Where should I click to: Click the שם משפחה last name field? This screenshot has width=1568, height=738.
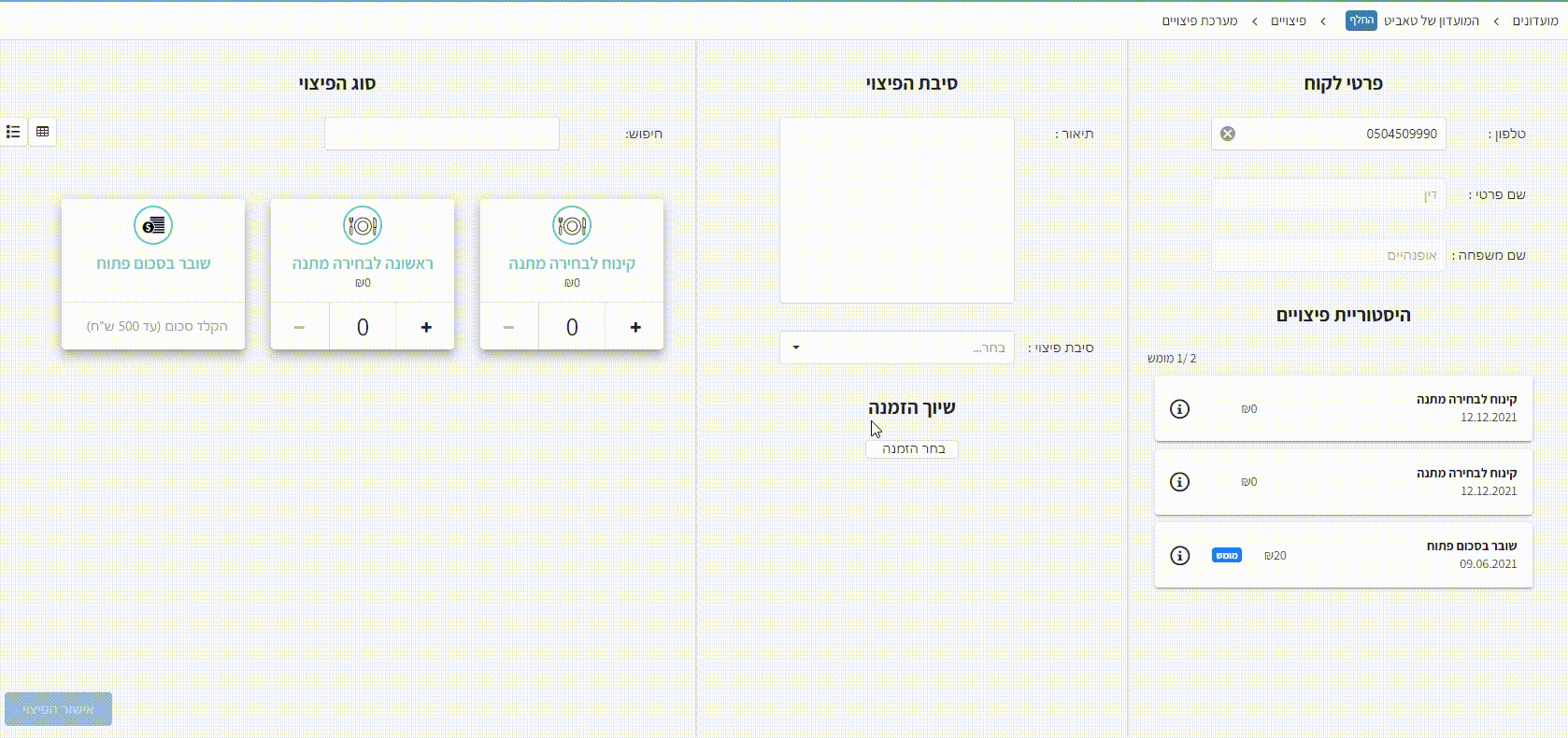[x=1329, y=255]
